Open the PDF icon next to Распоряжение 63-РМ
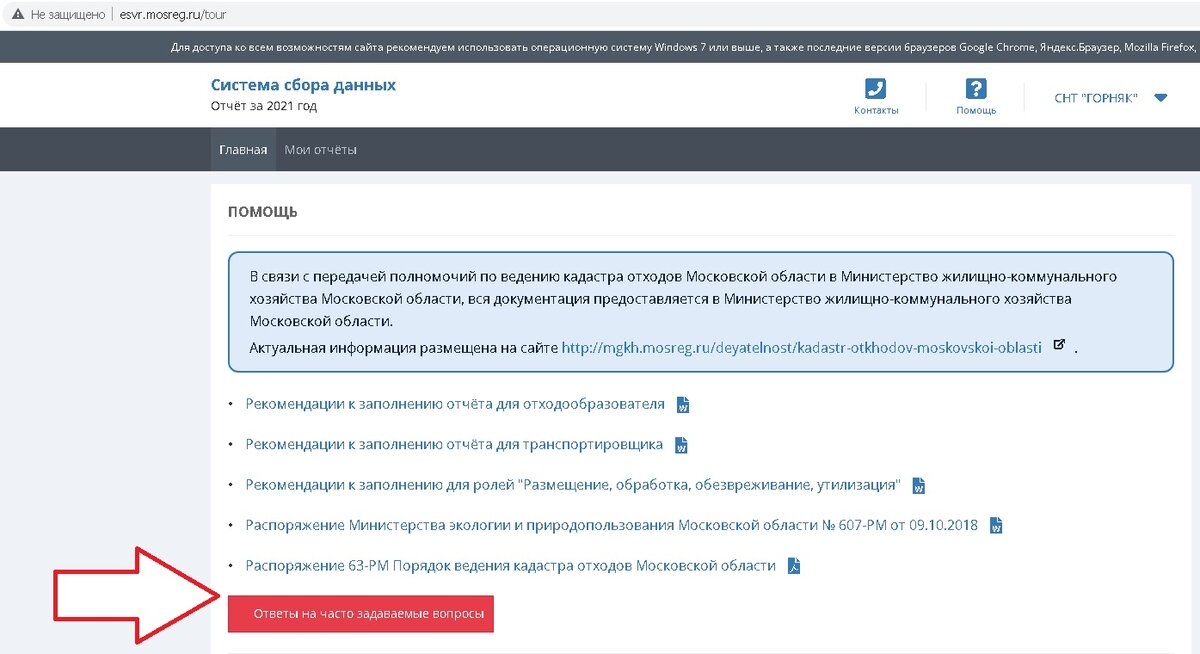 (x=792, y=566)
